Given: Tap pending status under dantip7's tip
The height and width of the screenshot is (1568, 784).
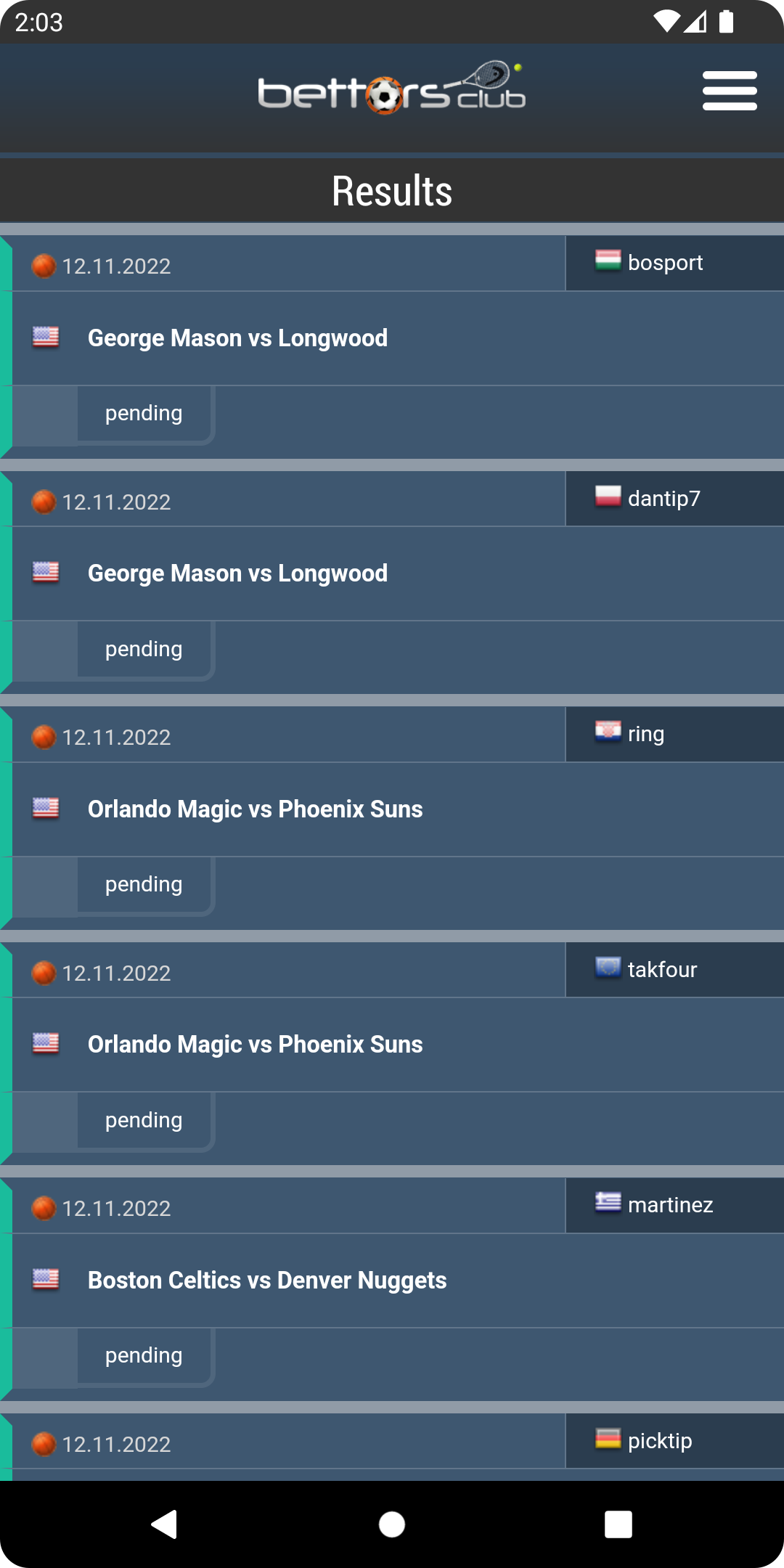Looking at the screenshot, I should (x=144, y=649).
